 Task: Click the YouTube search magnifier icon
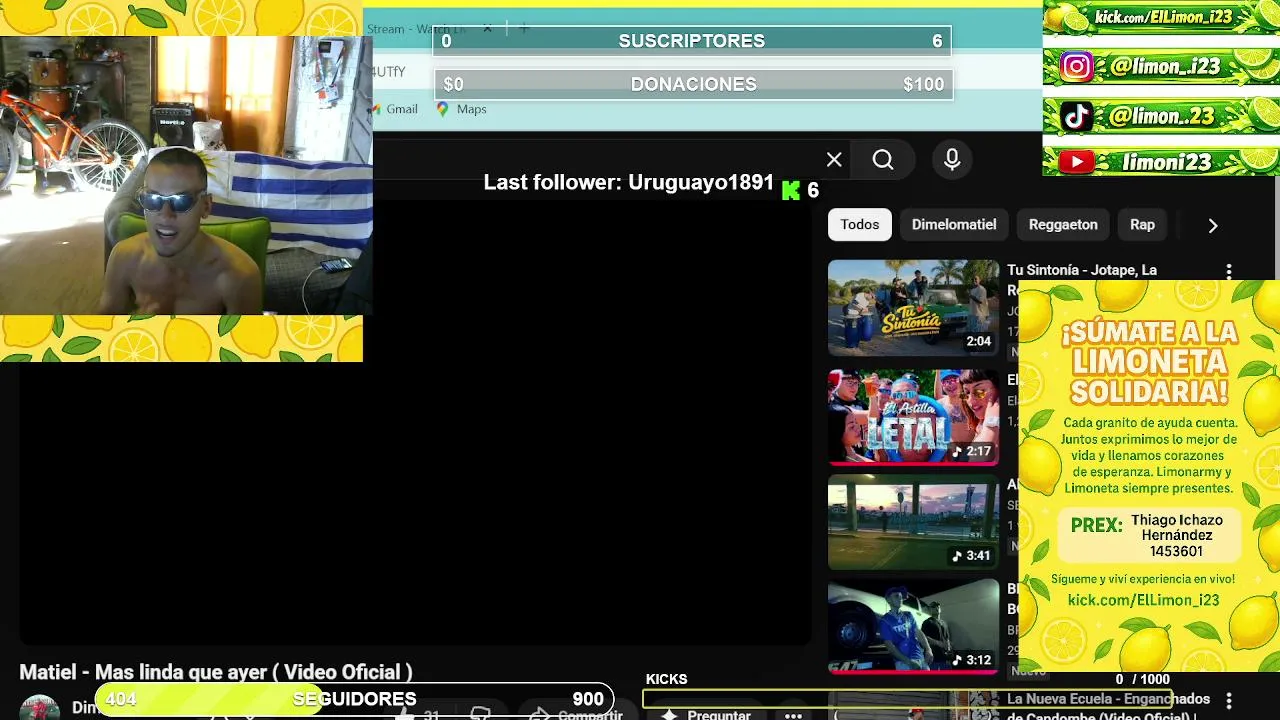(x=883, y=160)
